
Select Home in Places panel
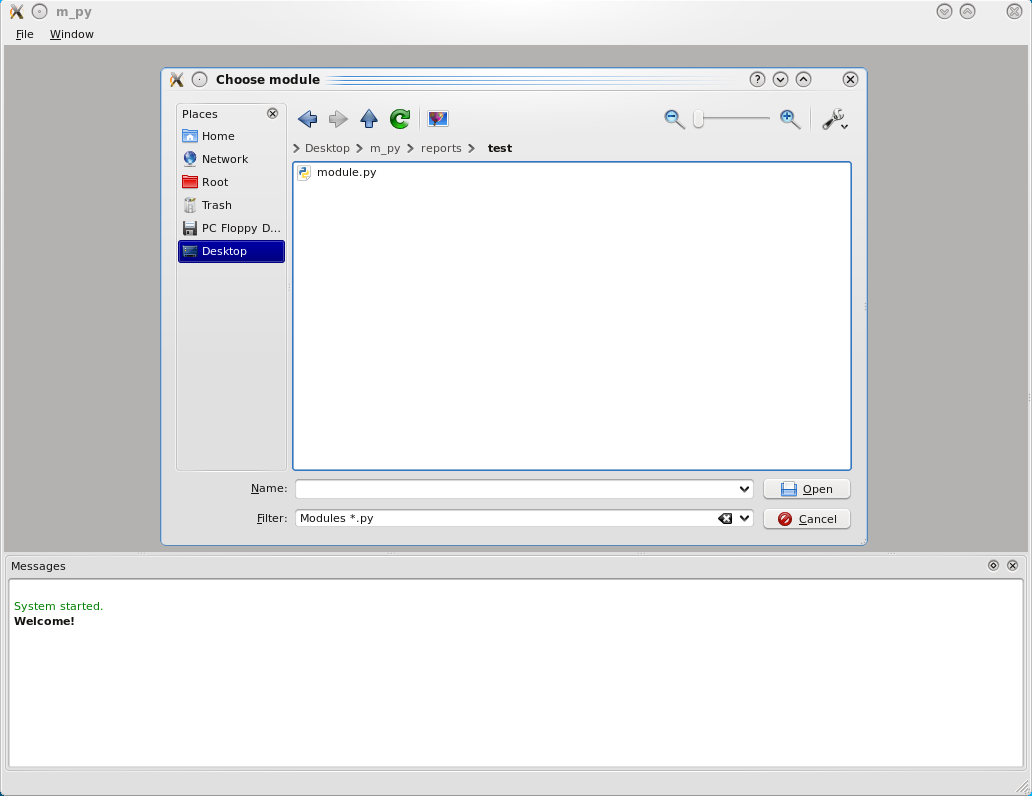click(218, 136)
